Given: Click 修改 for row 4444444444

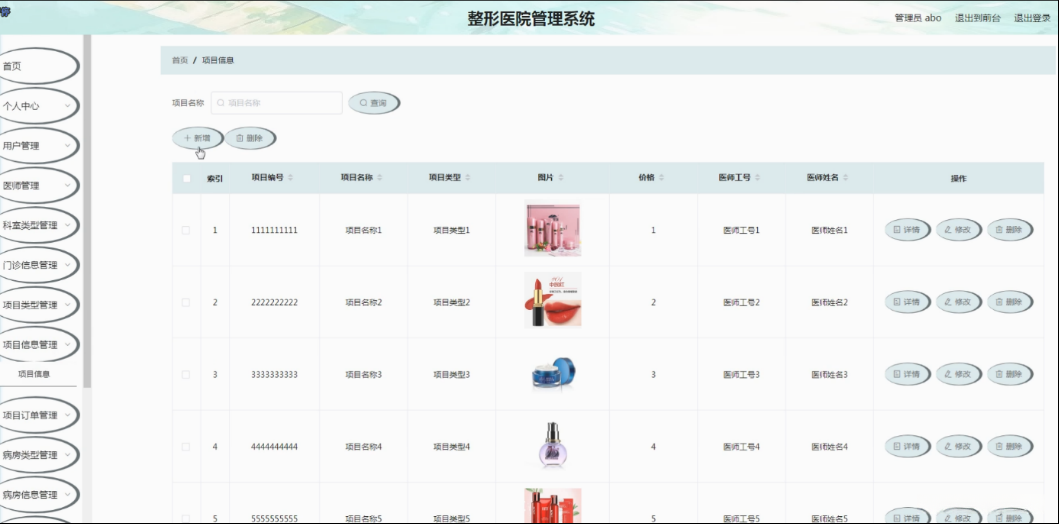Looking at the screenshot, I should click(x=958, y=446).
